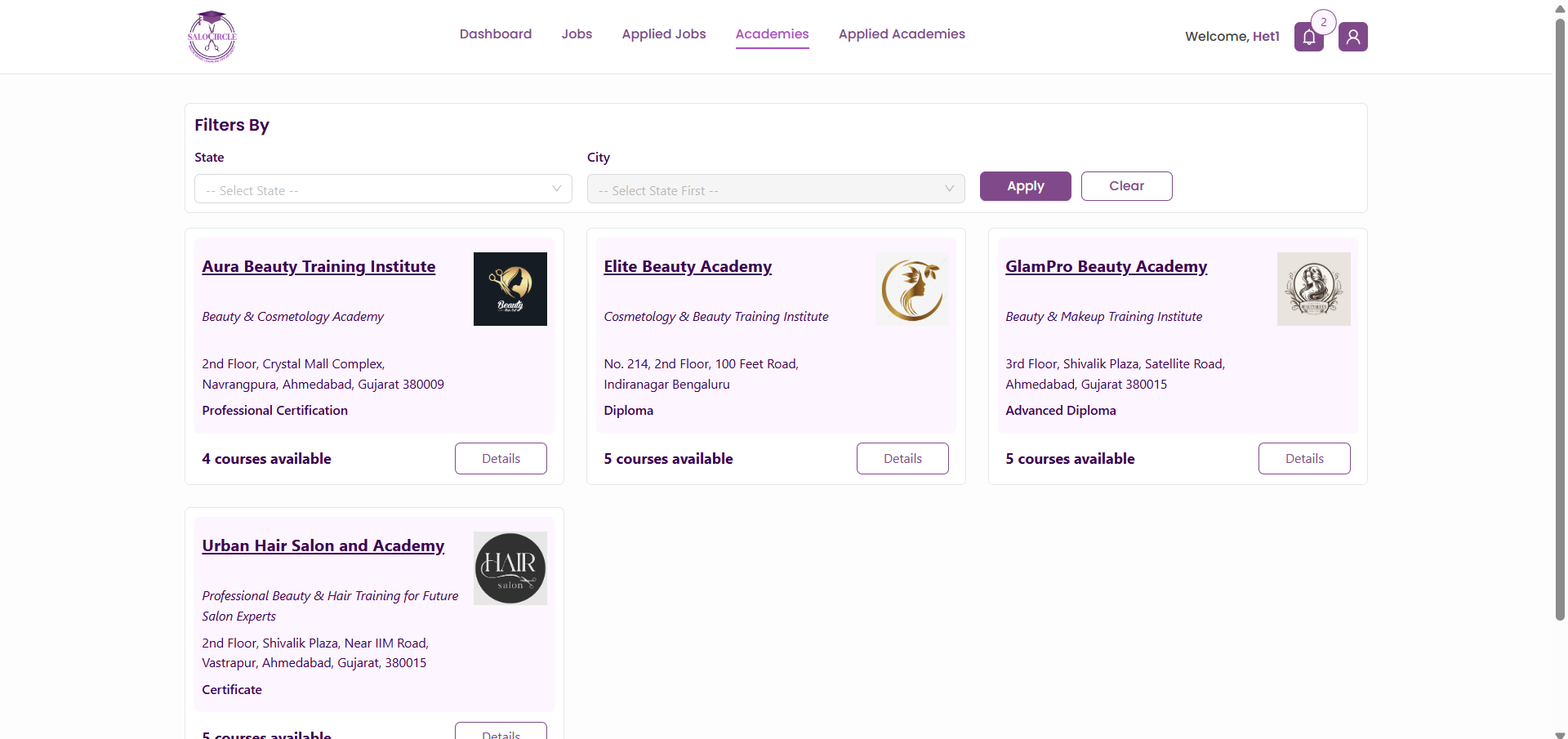
Task: Click the notification count badge showing 2
Action: [1323, 22]
